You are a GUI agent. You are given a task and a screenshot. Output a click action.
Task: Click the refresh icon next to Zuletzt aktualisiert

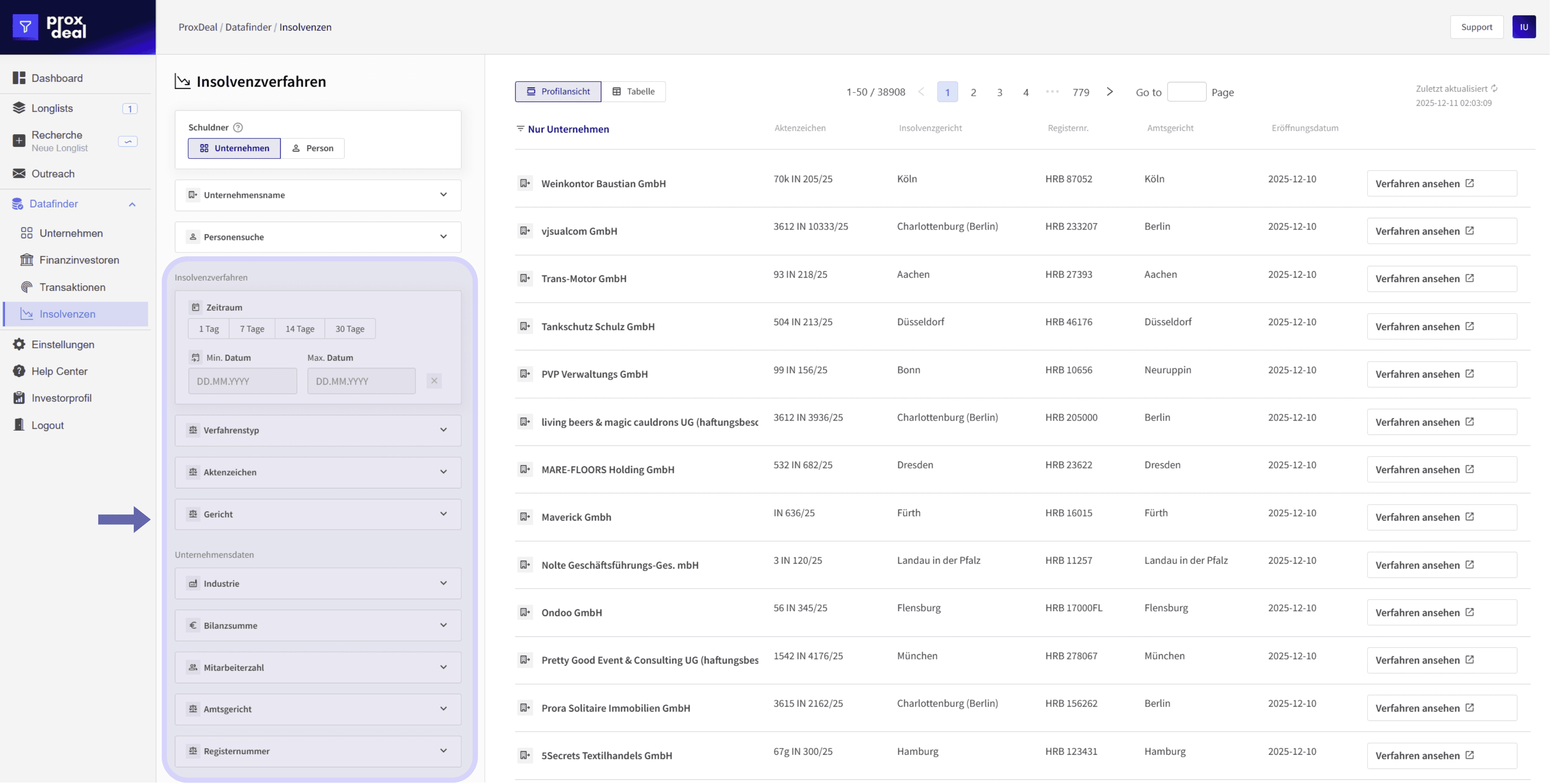click(x=1495, y=89)
